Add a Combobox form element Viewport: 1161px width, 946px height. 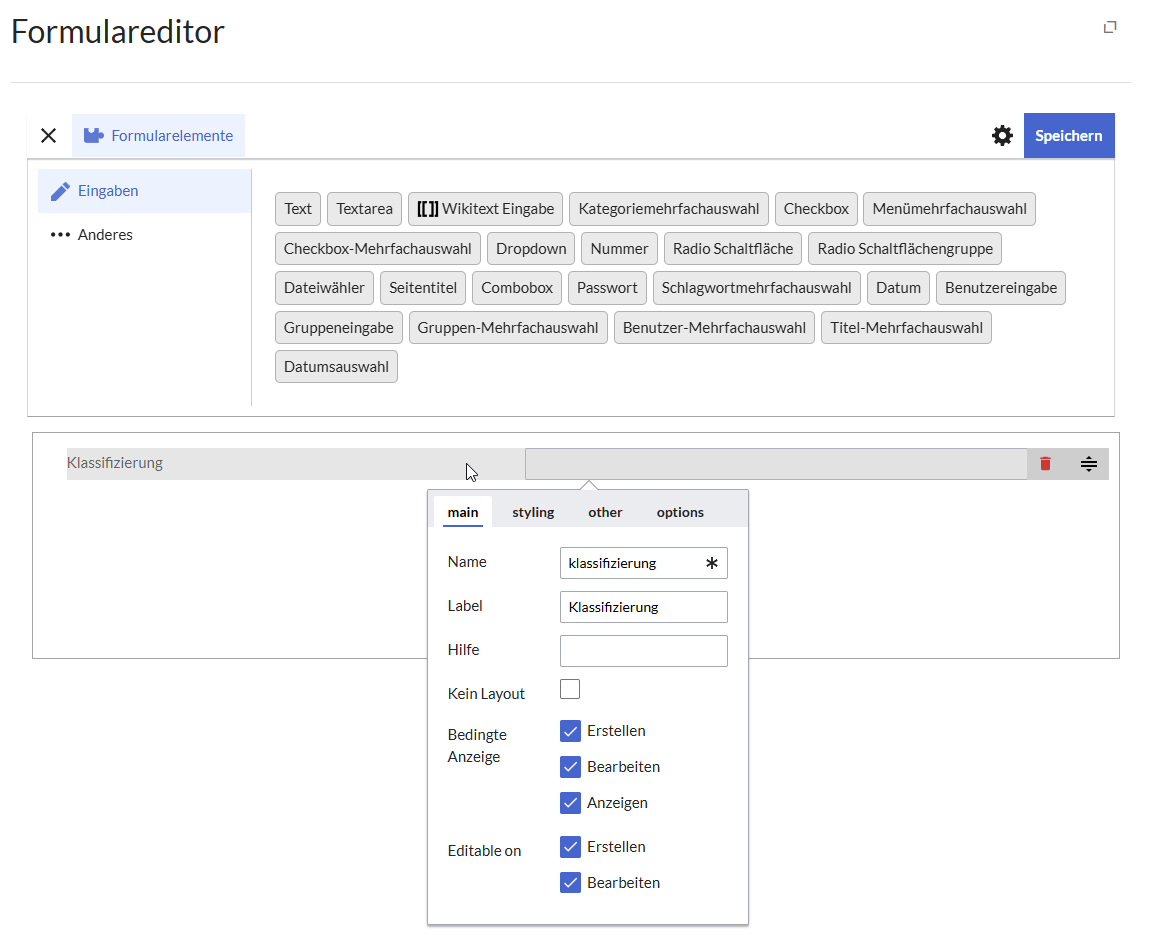[x=517, y=288]
